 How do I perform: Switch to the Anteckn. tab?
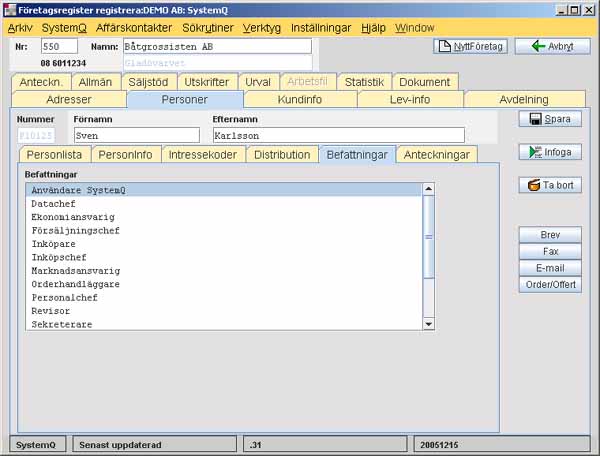click(x=41, y=82)
